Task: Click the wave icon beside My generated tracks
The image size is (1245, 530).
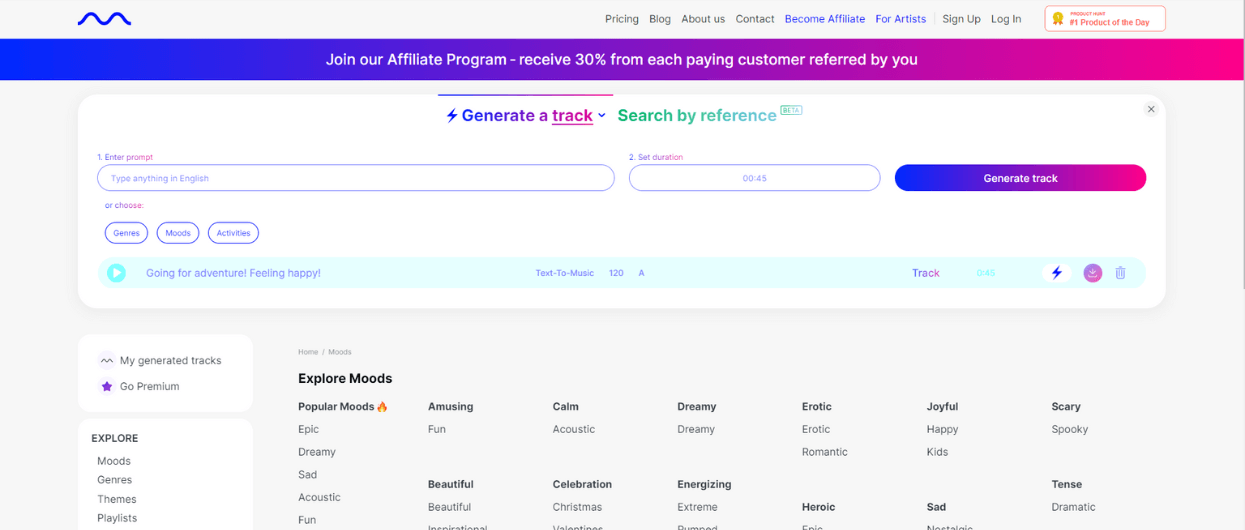Action: click(x=107, y=361)
